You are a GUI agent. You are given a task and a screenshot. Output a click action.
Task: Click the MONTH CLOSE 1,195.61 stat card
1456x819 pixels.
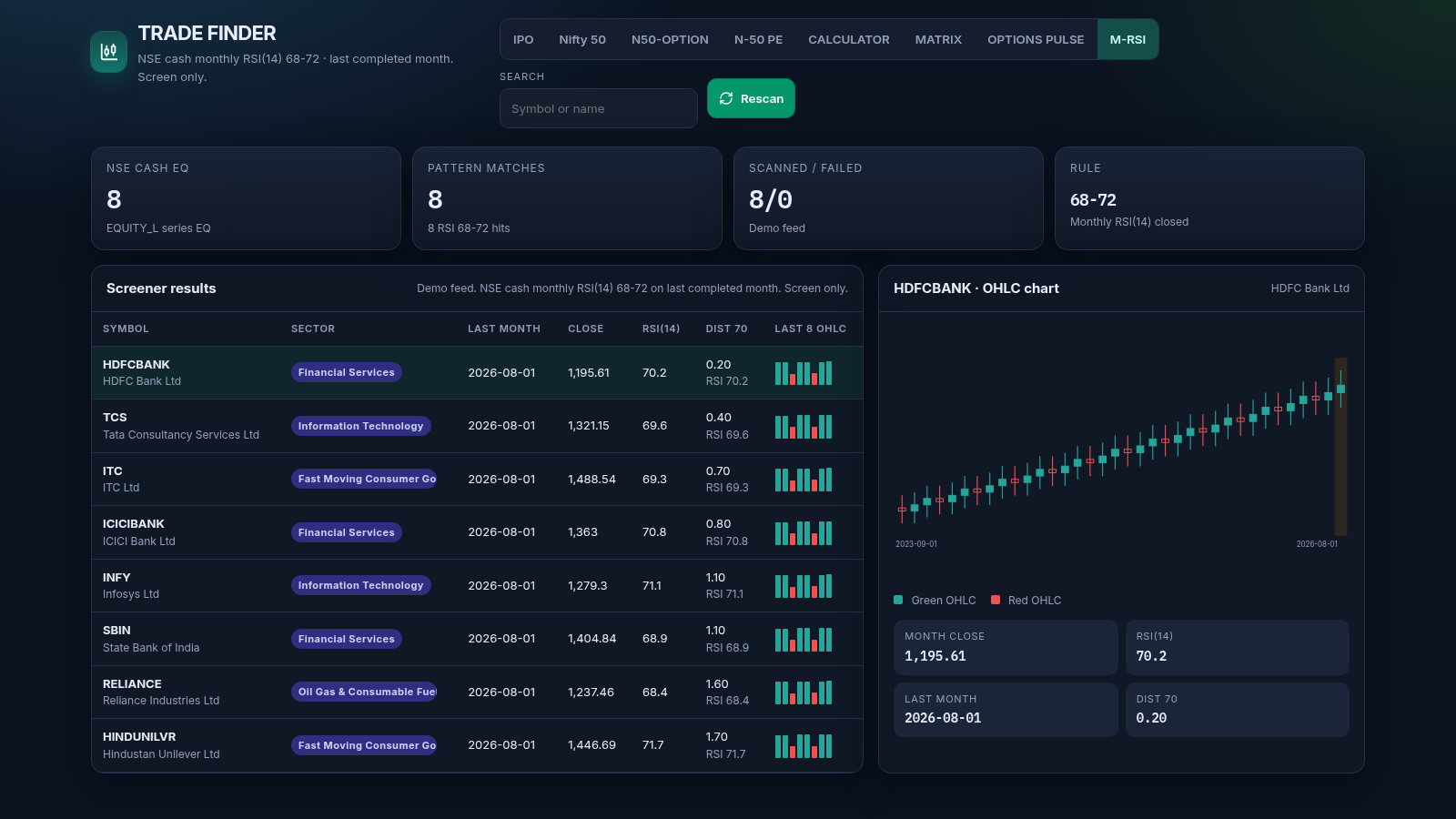click(1006, 647)
